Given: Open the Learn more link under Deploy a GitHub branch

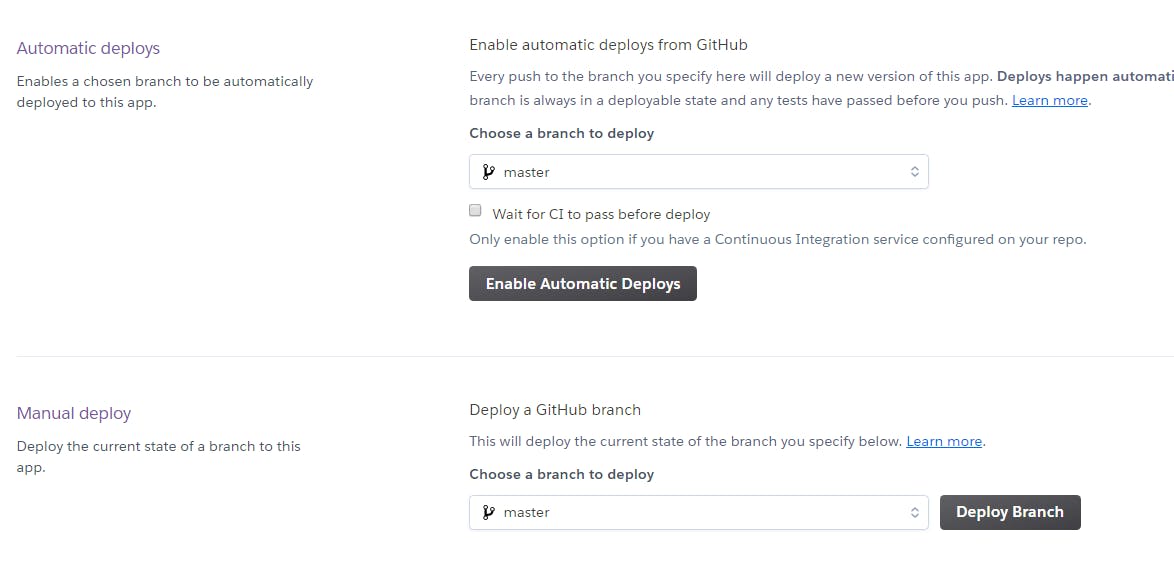Looking at the screenshot, I should point(944,441).
